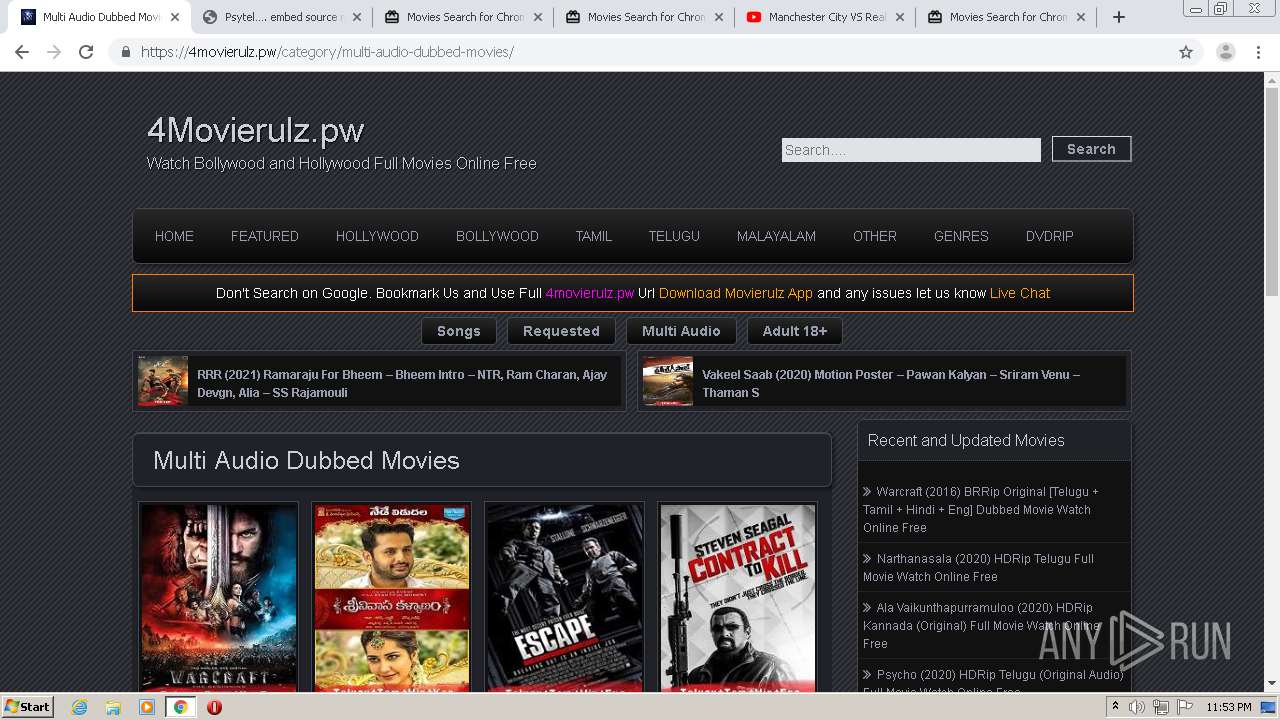Follow the Download Movierulz App link
Image resolution: width=1280 pixels, height=720 pixels.
point(735,293)
